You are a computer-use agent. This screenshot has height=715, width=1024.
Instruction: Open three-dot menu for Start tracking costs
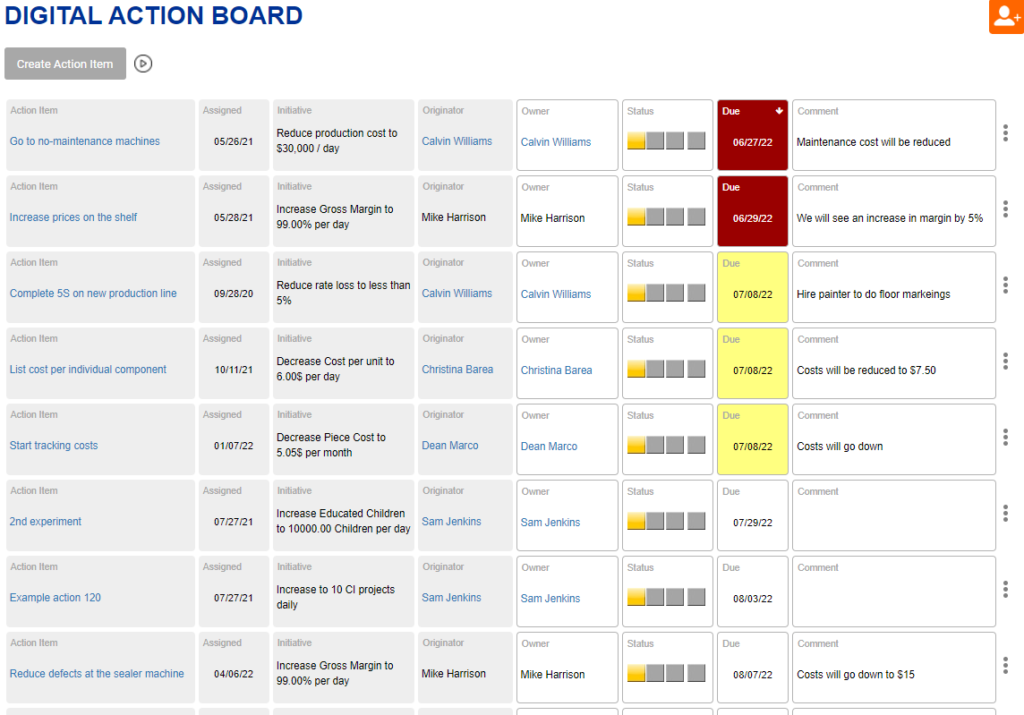tap(1005, 437)
